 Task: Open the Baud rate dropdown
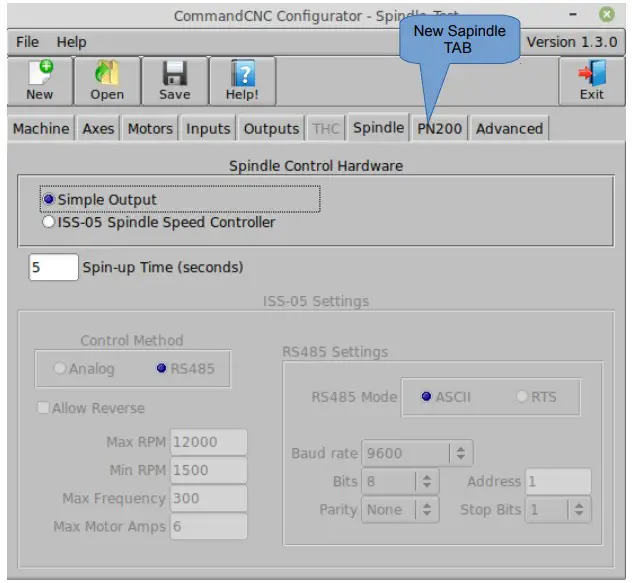click(x=417, y=453)
